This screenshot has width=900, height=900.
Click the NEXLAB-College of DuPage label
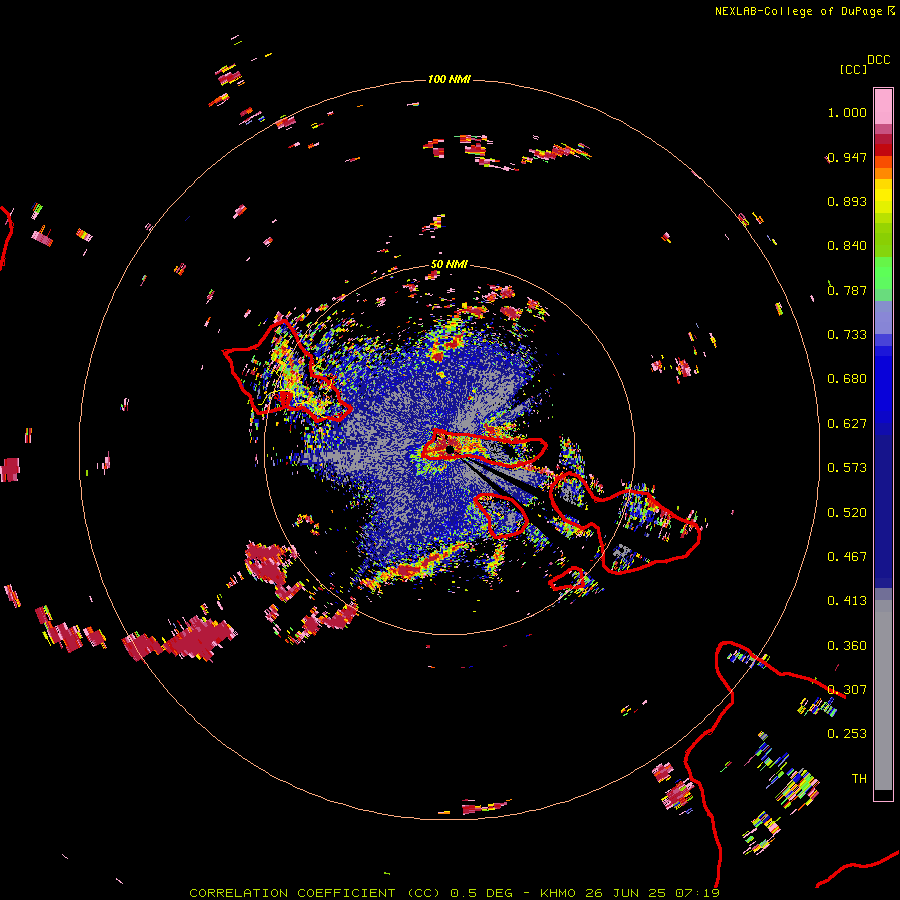[x=798, y=11]
